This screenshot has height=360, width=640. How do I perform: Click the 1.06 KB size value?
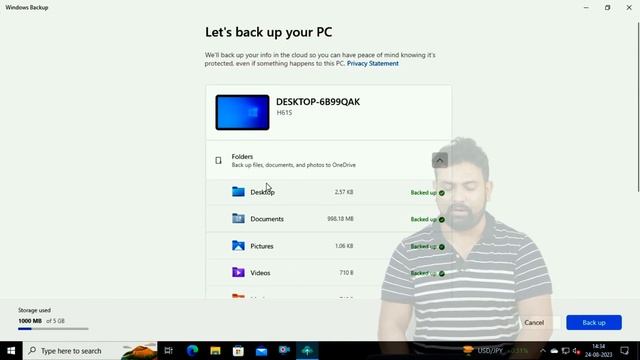tap(344, 246)
